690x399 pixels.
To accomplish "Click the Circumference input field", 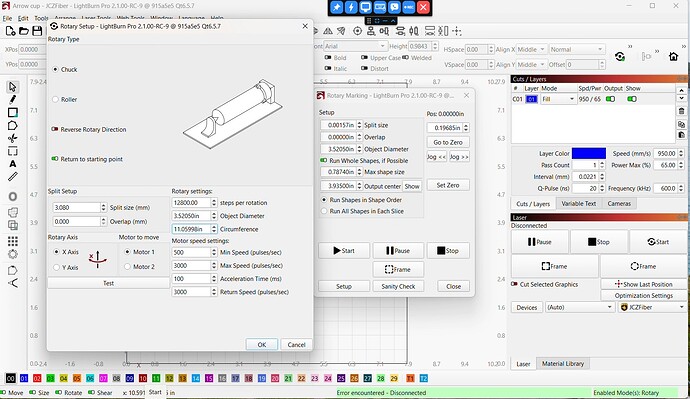I will (x=191, y=229).
